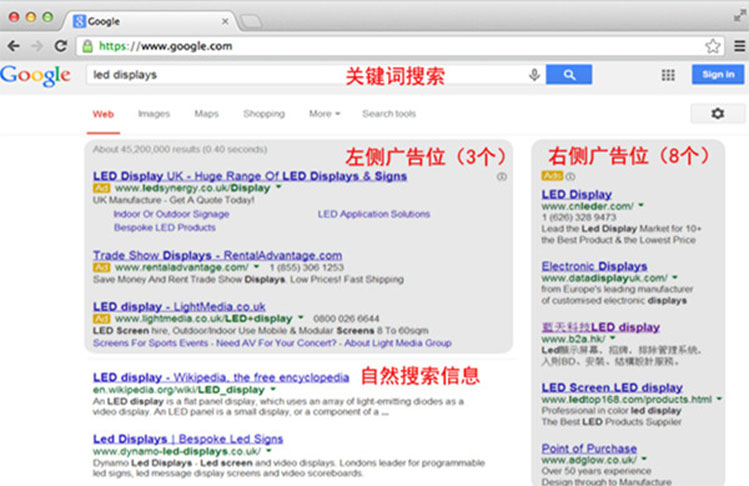749x486 pixels.
Task: Open search settings gear icon
Action: click(717, 114)
